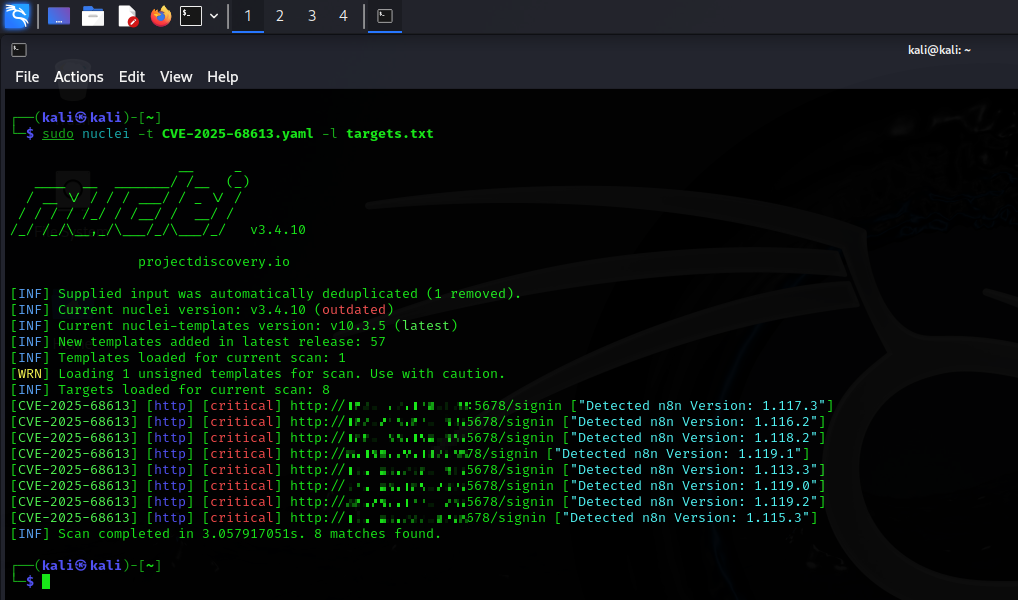This screenshot has height=600, width=1018.
Task: Click result URL with n8n Version 1.116.2
Action: (422, 422)
